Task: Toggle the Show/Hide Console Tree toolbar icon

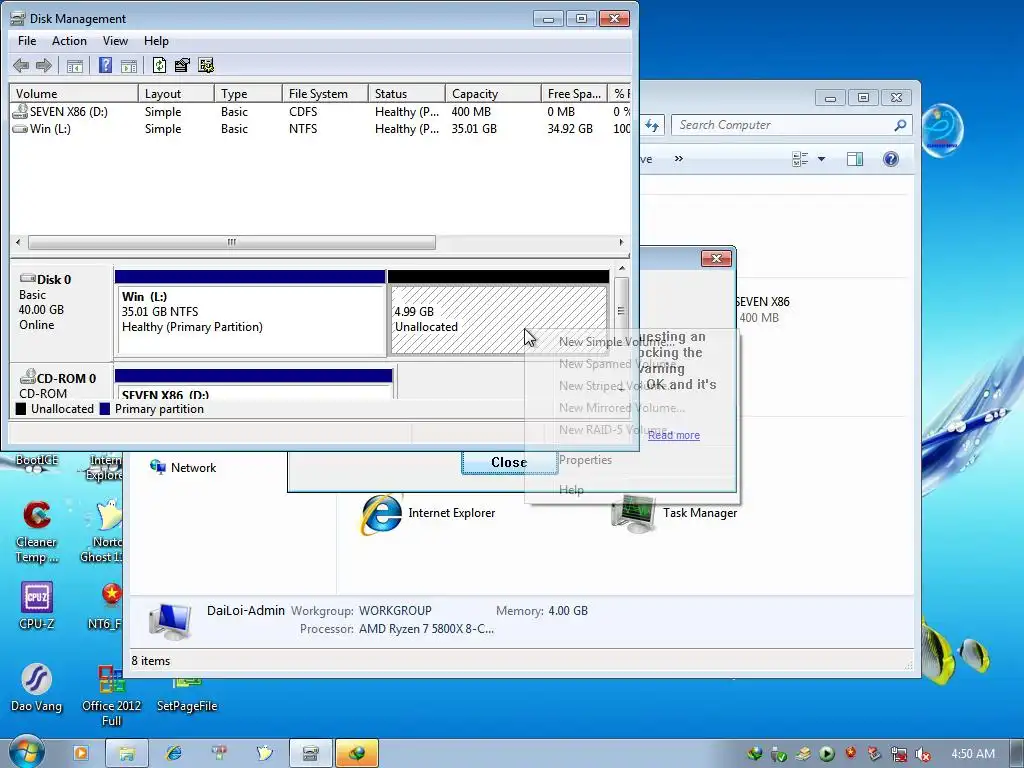Action: pos(75,65)
